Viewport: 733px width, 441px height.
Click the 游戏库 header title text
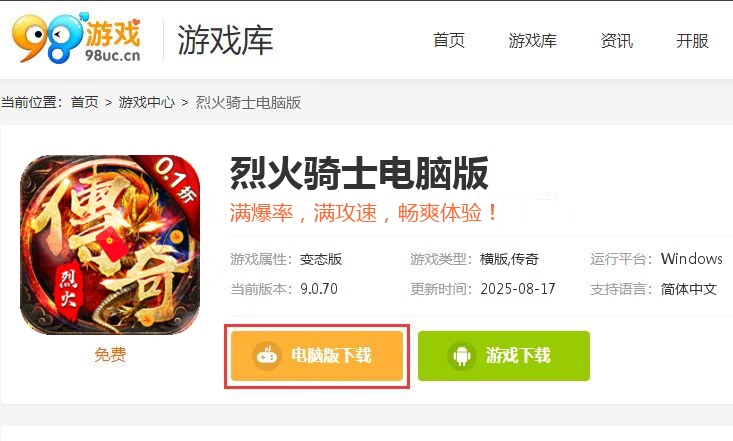point(225,41)
